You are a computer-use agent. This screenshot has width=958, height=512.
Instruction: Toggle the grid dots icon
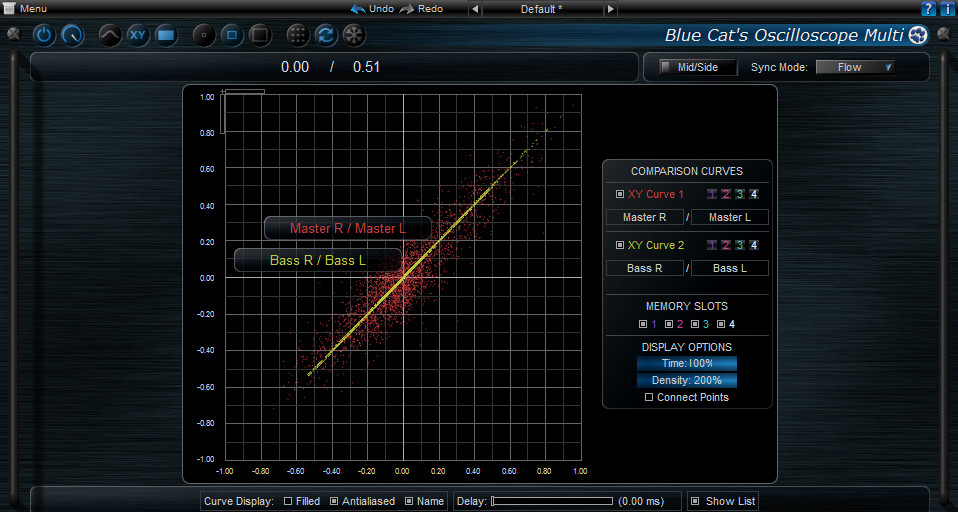tap(298, 35)
